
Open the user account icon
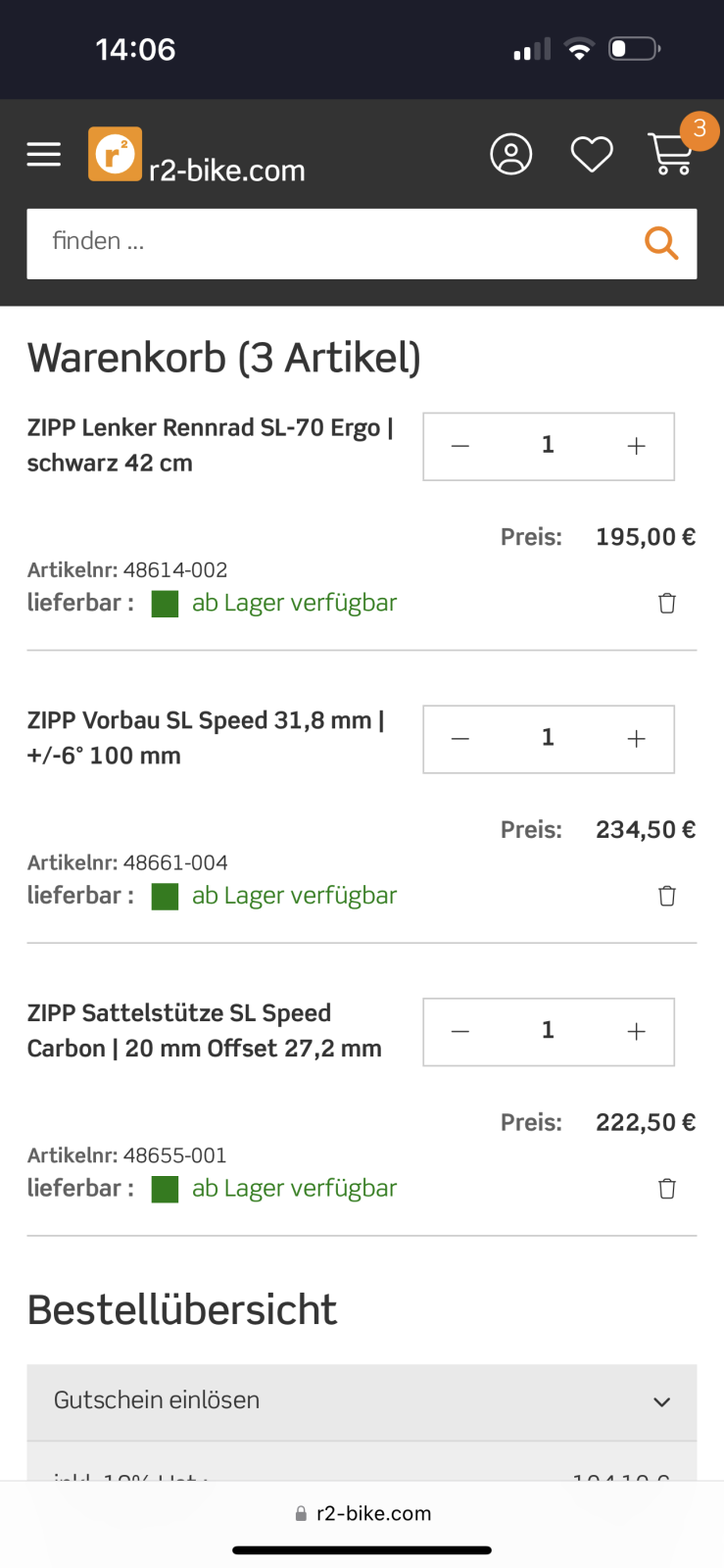tap(510, 154)
